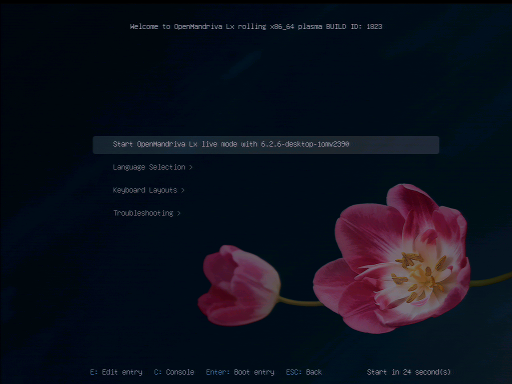Click the 'ESC: Back' hint
512x384 pixels.
tap(304, 372)
